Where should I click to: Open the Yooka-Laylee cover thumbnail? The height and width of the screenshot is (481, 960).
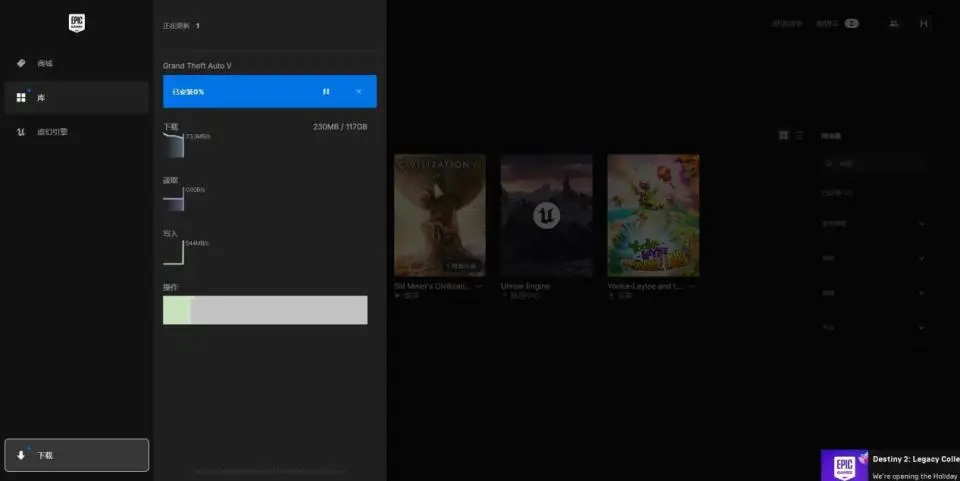point(653,215)
